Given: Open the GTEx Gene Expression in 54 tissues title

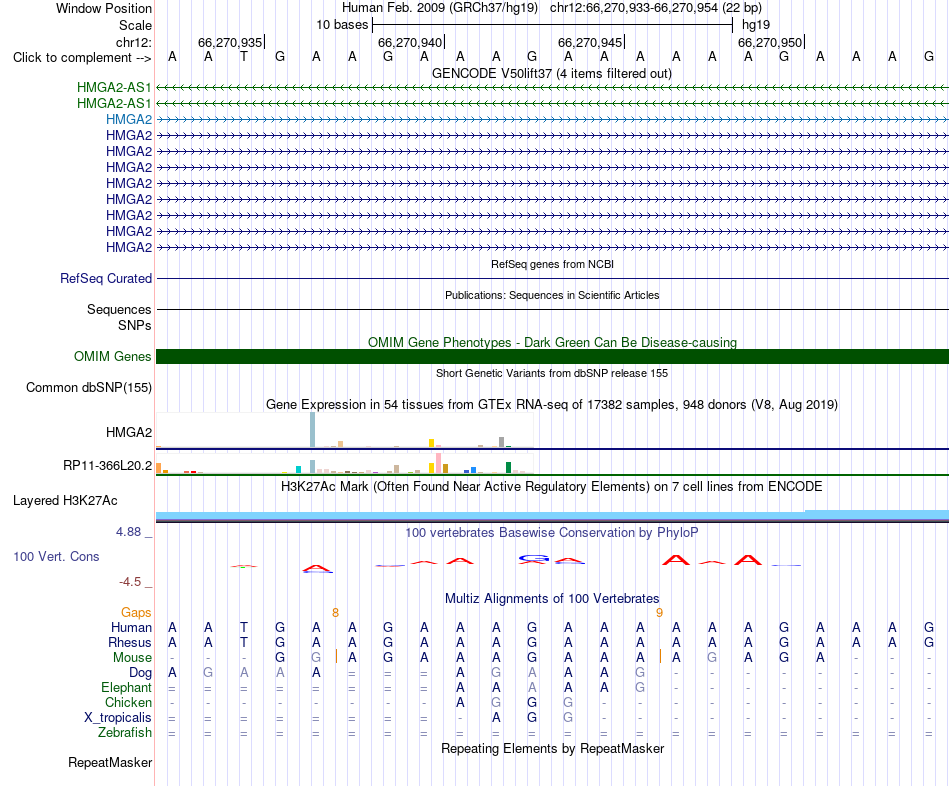Looking at the screenshot, I should [551, 404].
